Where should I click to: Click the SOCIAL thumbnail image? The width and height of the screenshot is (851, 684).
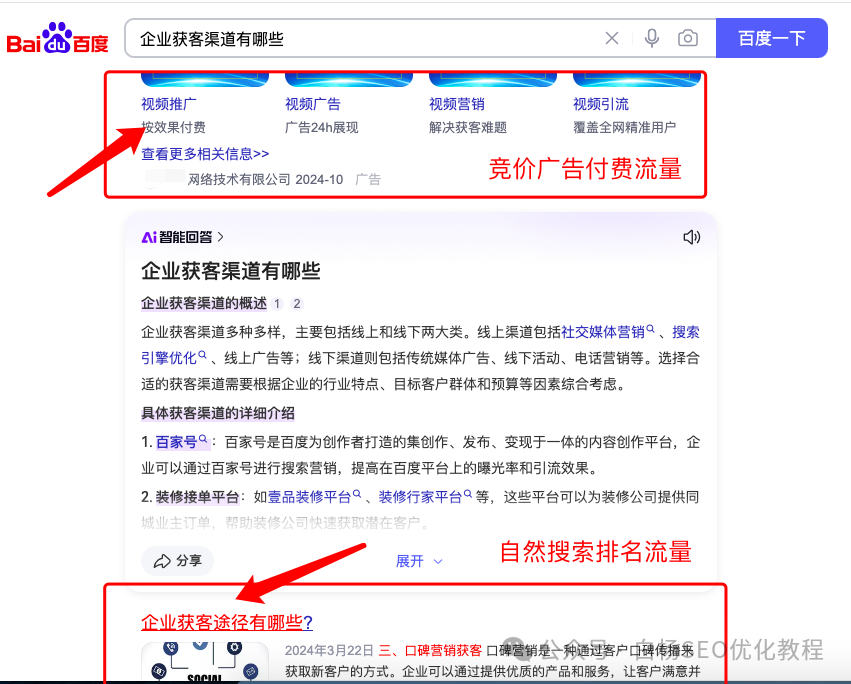point(206,666)
